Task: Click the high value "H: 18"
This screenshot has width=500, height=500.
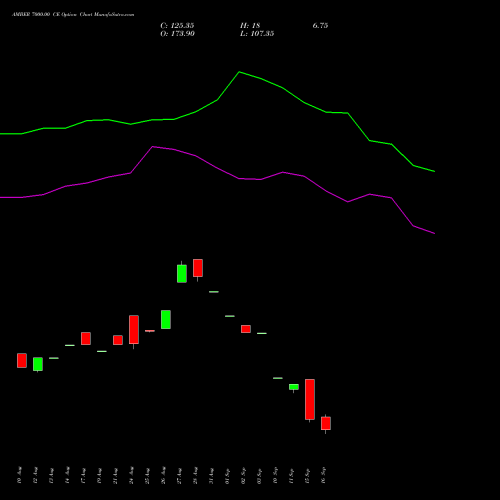Action: tap(250, 26)
